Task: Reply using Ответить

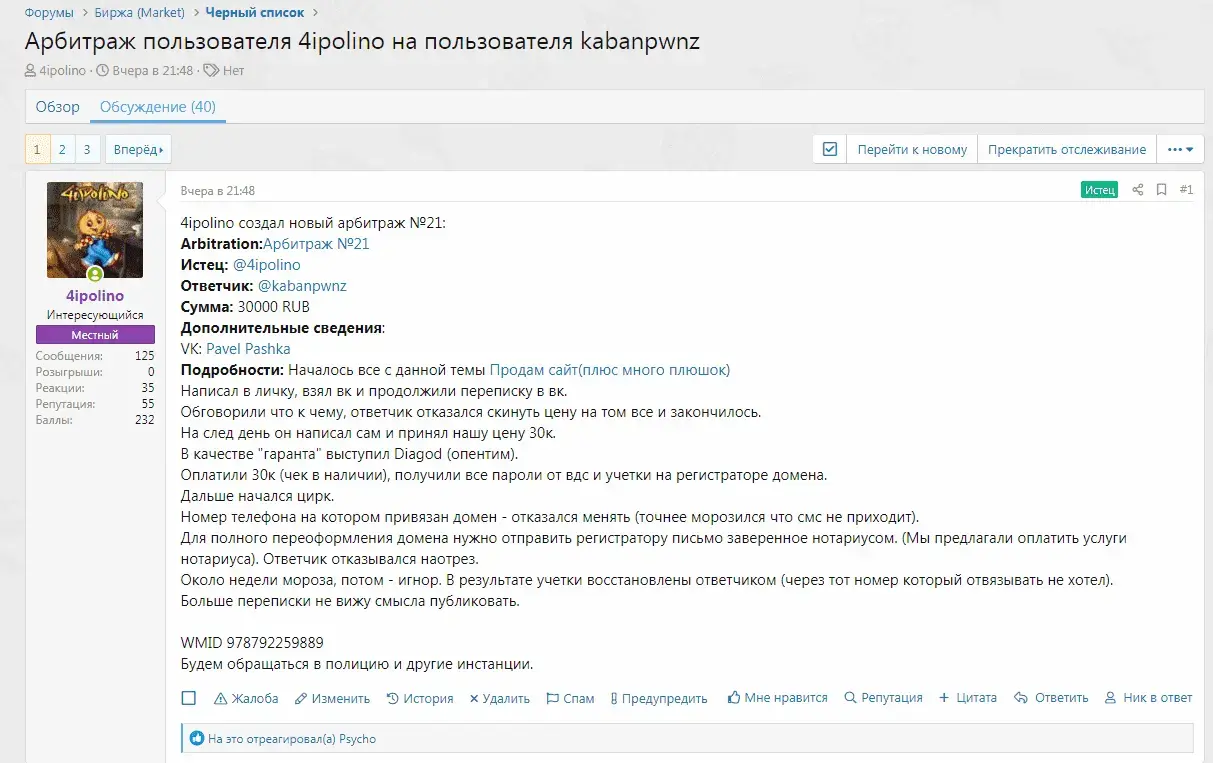Action: click(1051, 698)
